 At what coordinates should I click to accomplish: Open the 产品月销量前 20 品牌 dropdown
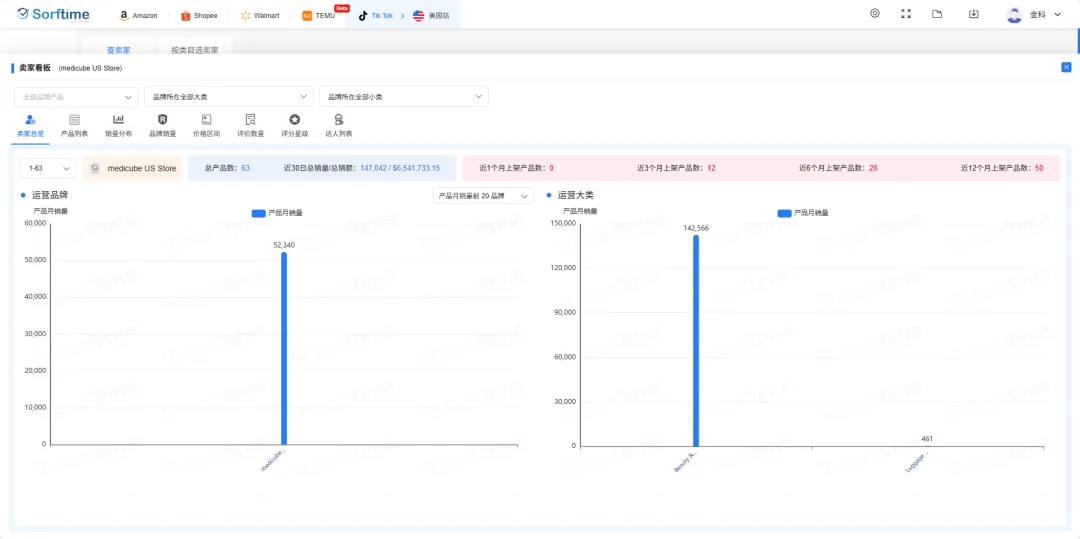coord(483,196)
